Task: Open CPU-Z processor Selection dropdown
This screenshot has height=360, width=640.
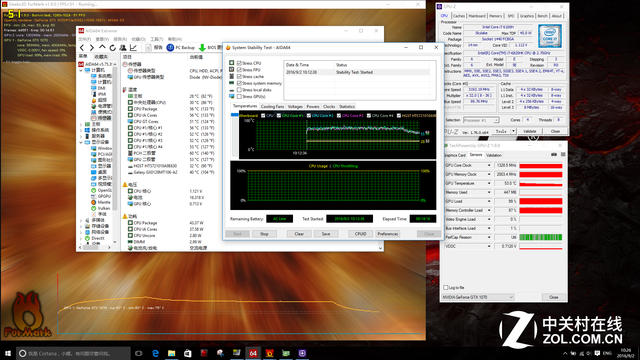Action: [481, 120]
